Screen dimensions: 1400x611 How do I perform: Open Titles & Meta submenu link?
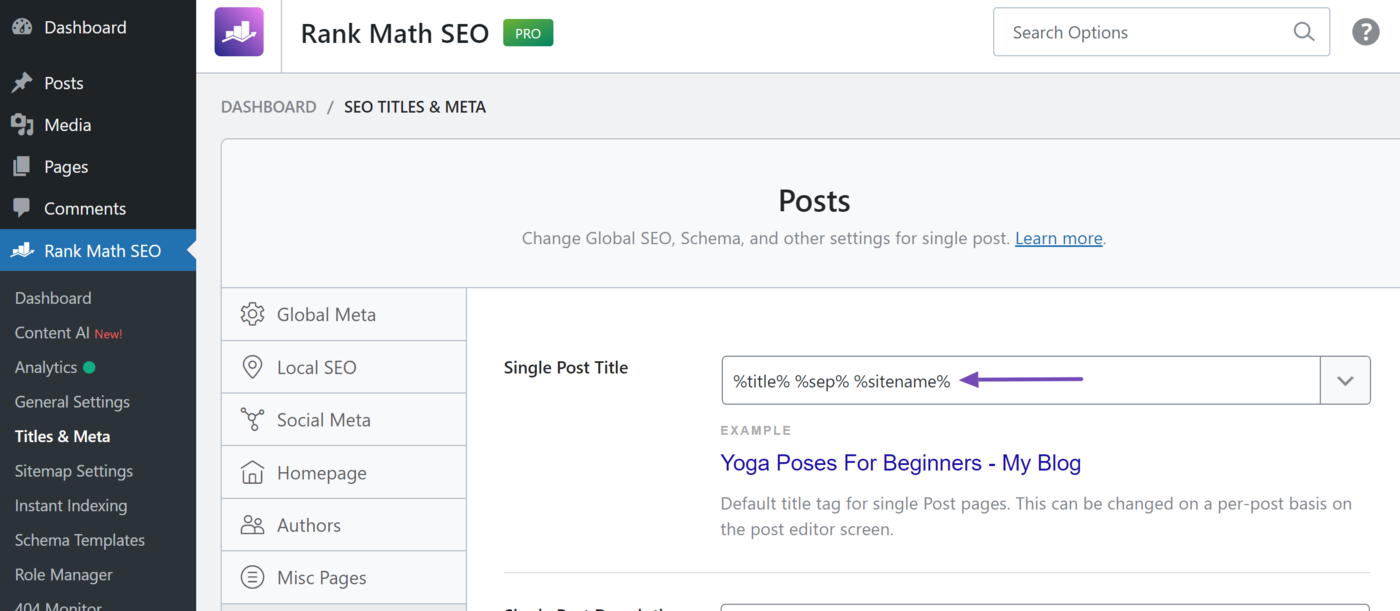tap(62, 436)
